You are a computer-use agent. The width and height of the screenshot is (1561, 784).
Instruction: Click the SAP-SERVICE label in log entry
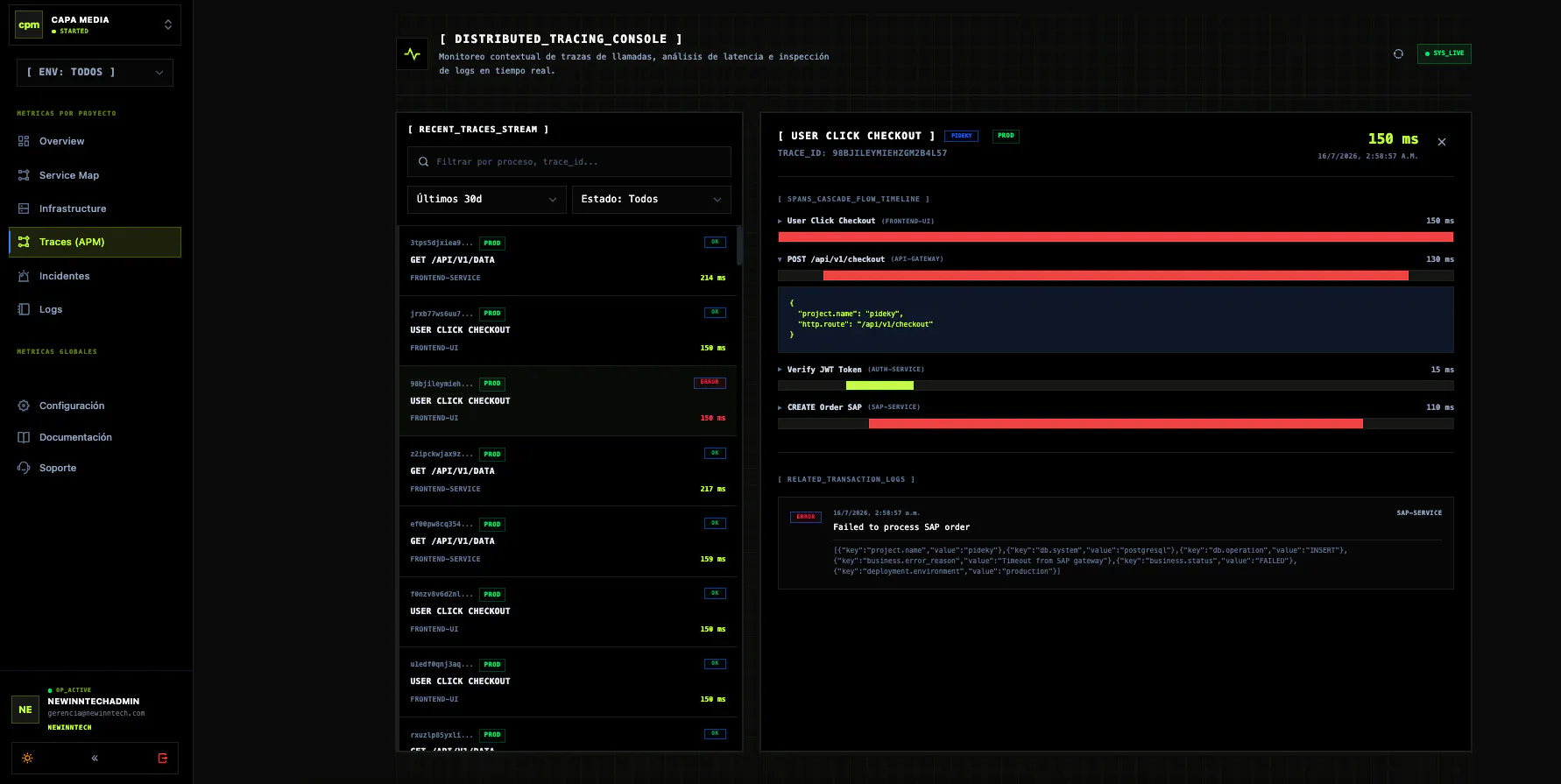(1419, 513)
